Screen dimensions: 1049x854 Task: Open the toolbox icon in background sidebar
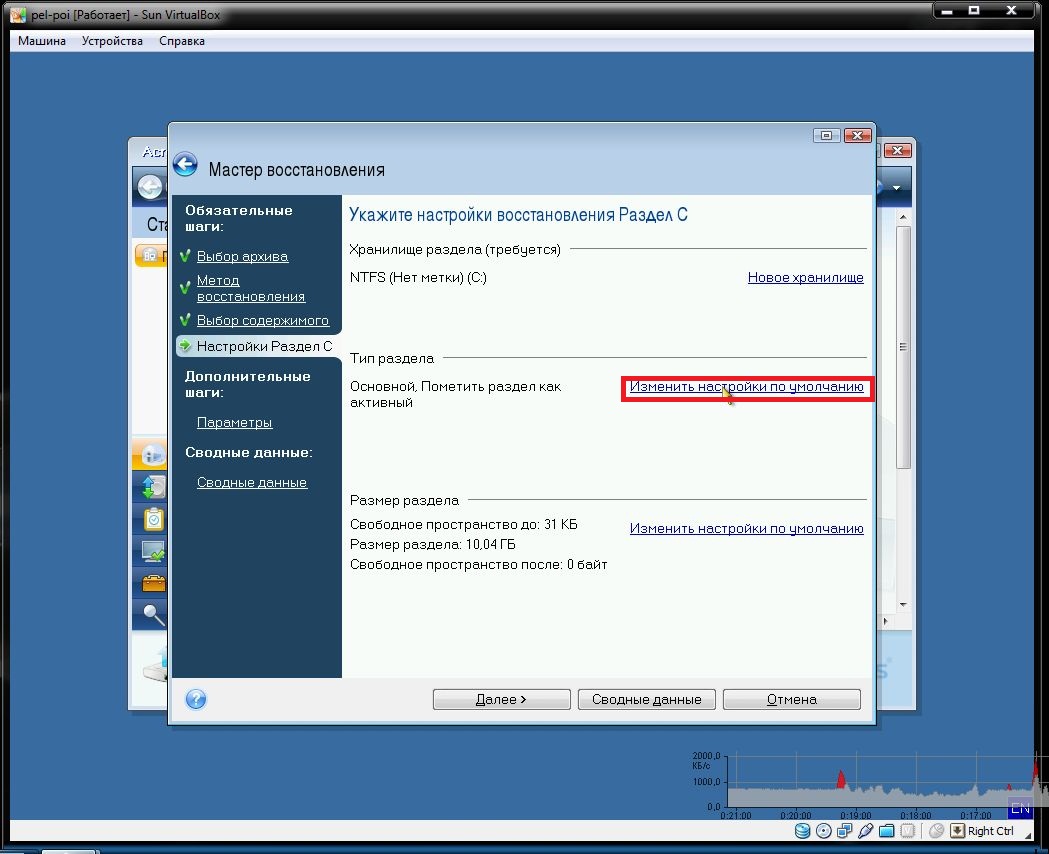(x=153, y=582)
